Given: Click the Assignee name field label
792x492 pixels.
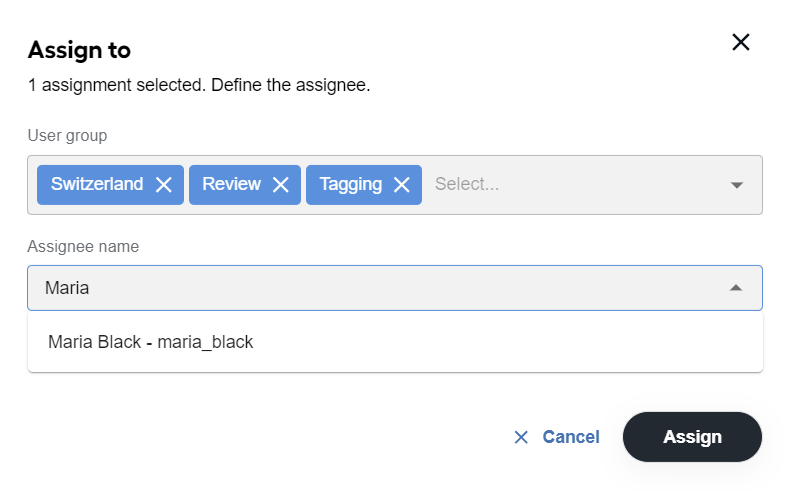Looking at the screenshot, I should [83, 247].
